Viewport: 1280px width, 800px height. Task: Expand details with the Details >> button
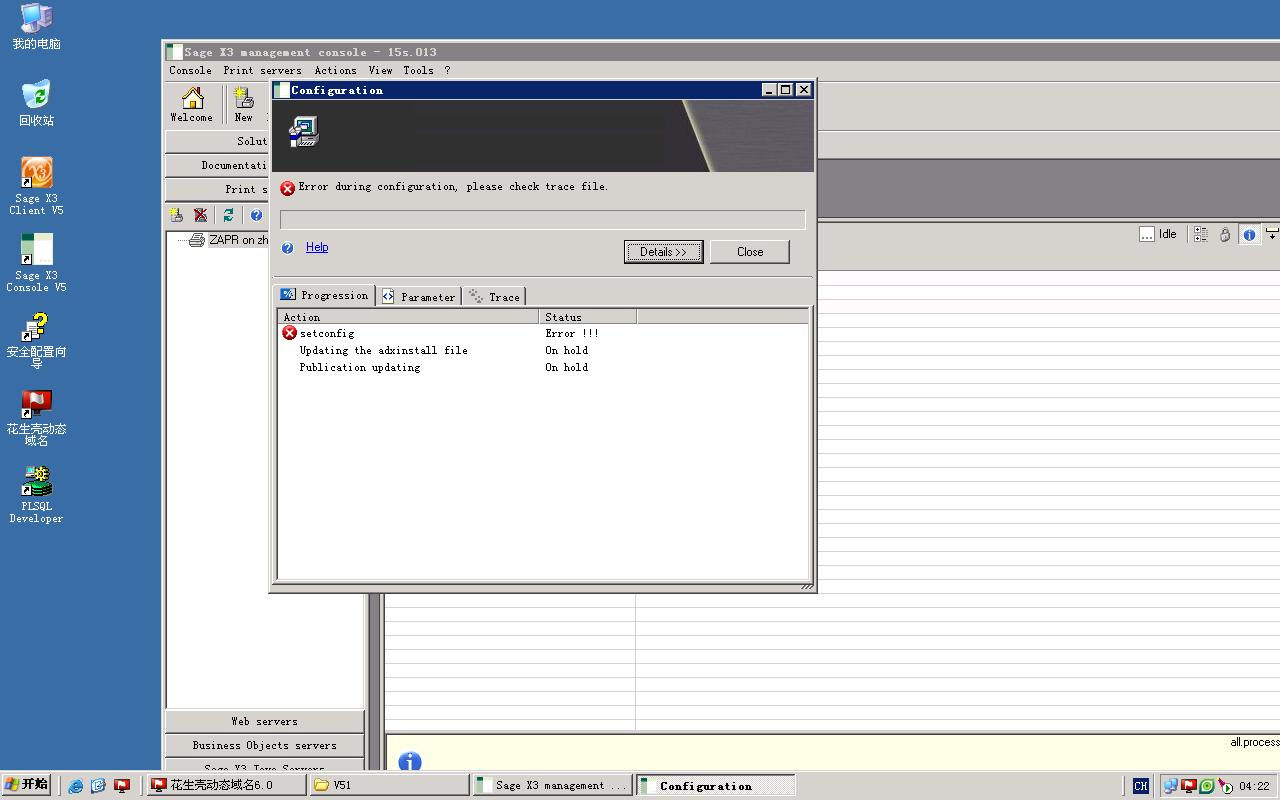[x=663, y=252]
